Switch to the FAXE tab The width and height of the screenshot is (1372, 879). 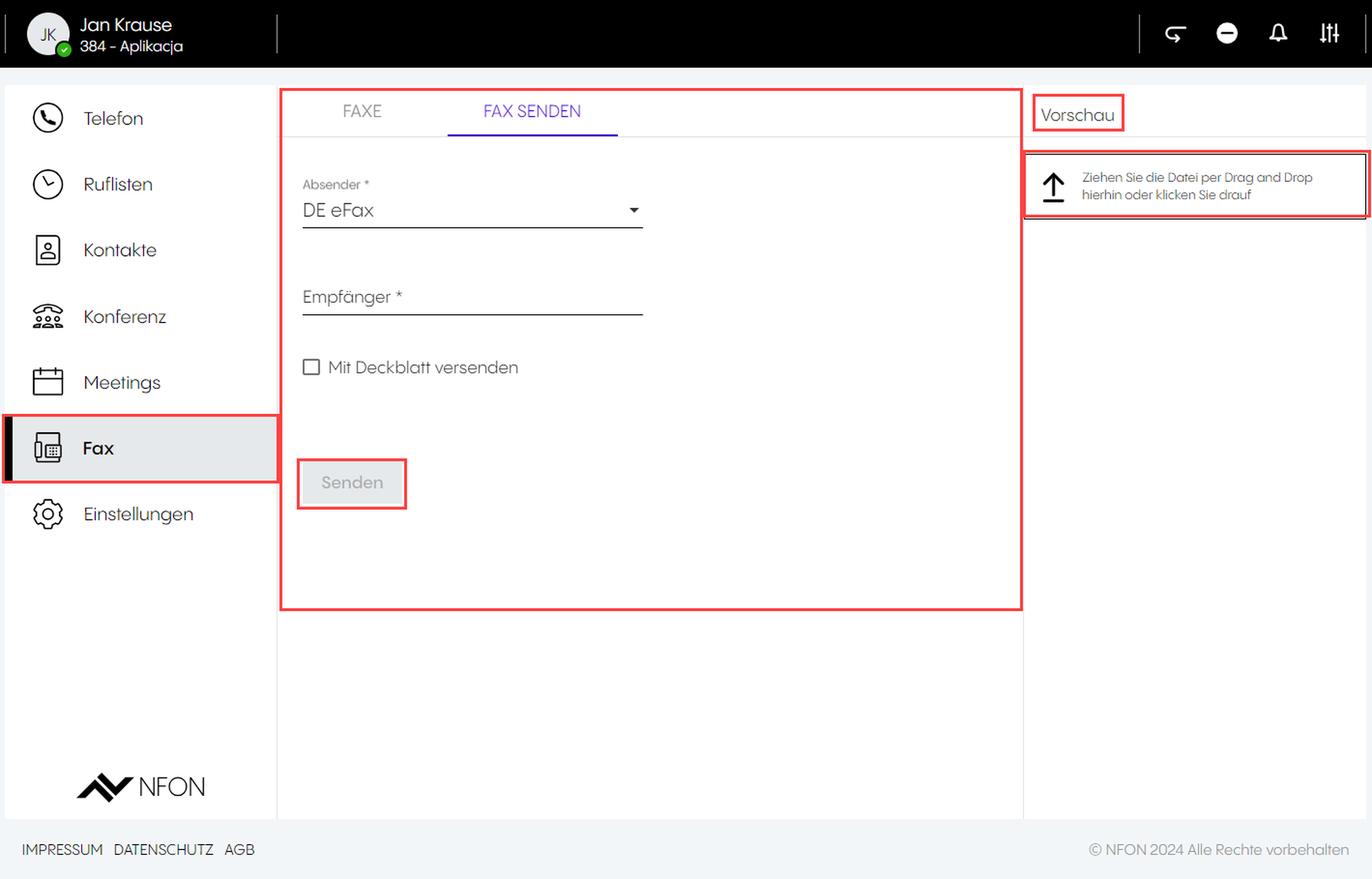pyautogui.click(x=362, y=111)
